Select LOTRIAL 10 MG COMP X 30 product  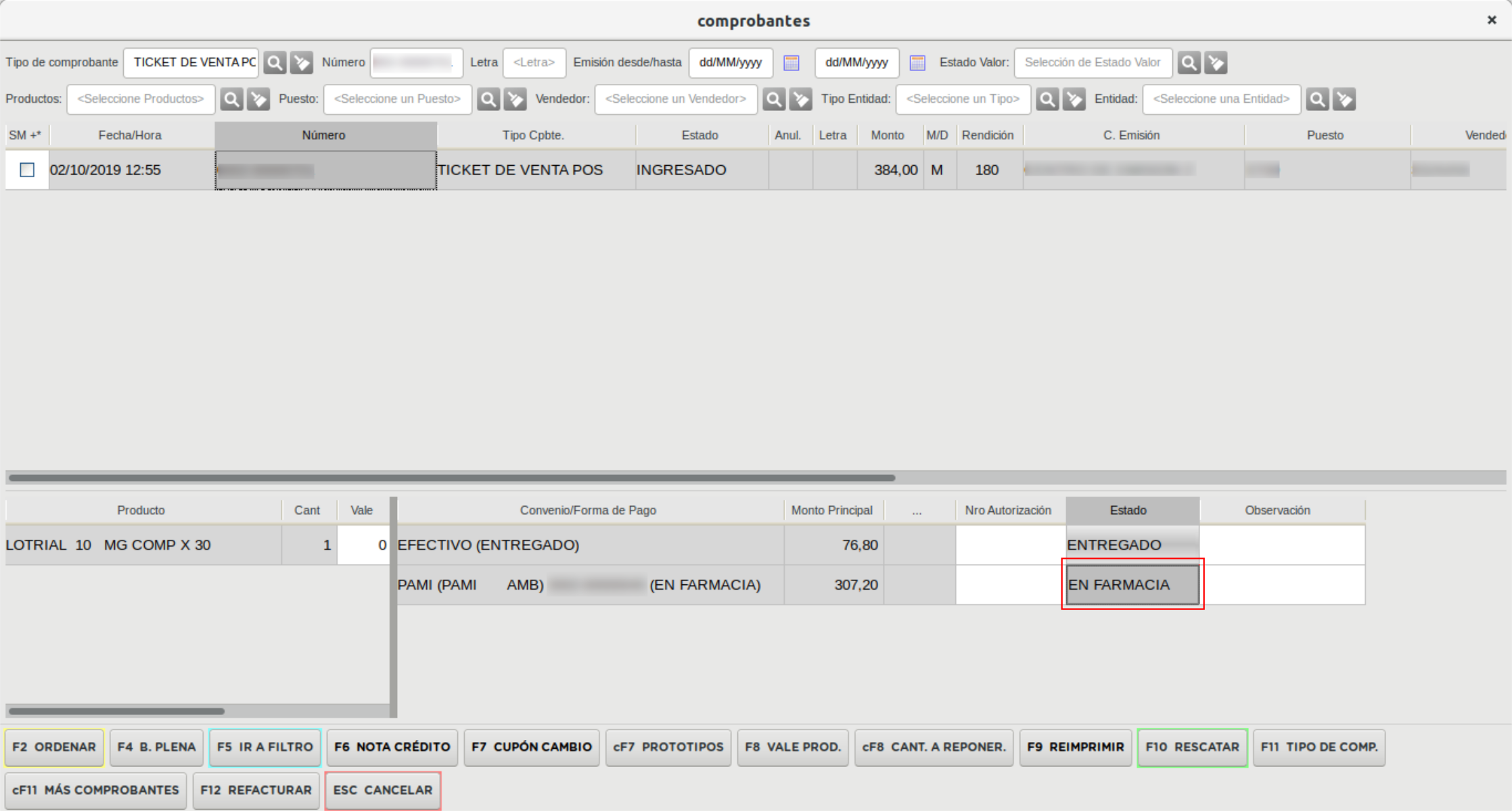[143, 545]
